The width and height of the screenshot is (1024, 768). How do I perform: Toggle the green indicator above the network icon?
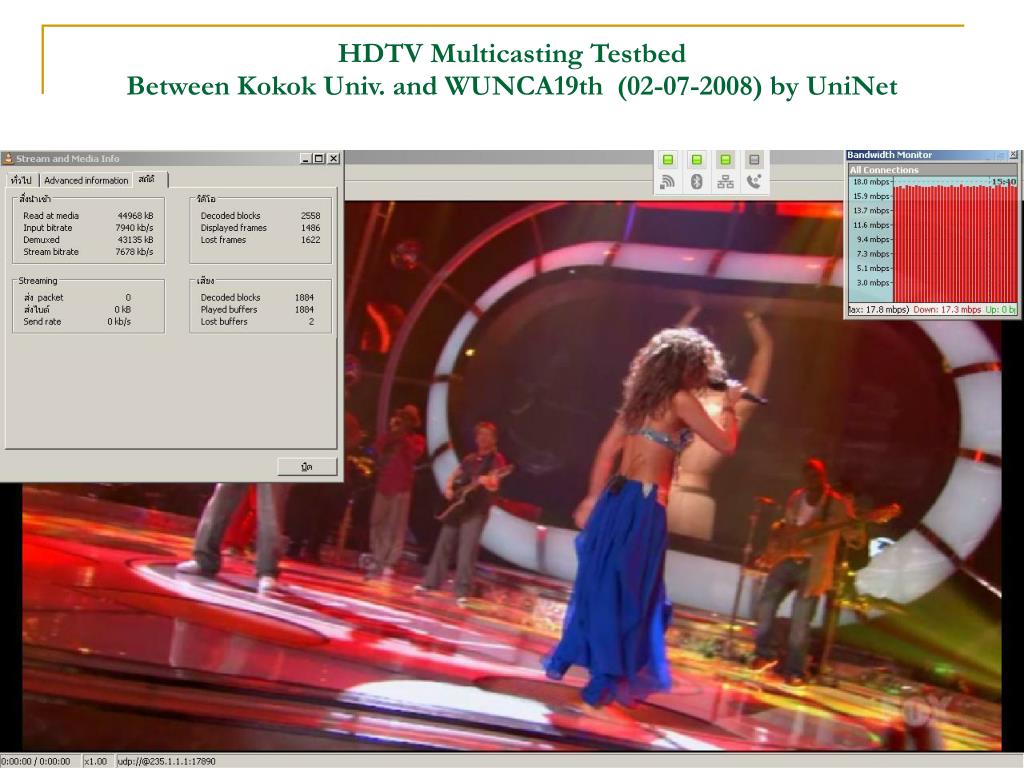[x=725, y=159]
